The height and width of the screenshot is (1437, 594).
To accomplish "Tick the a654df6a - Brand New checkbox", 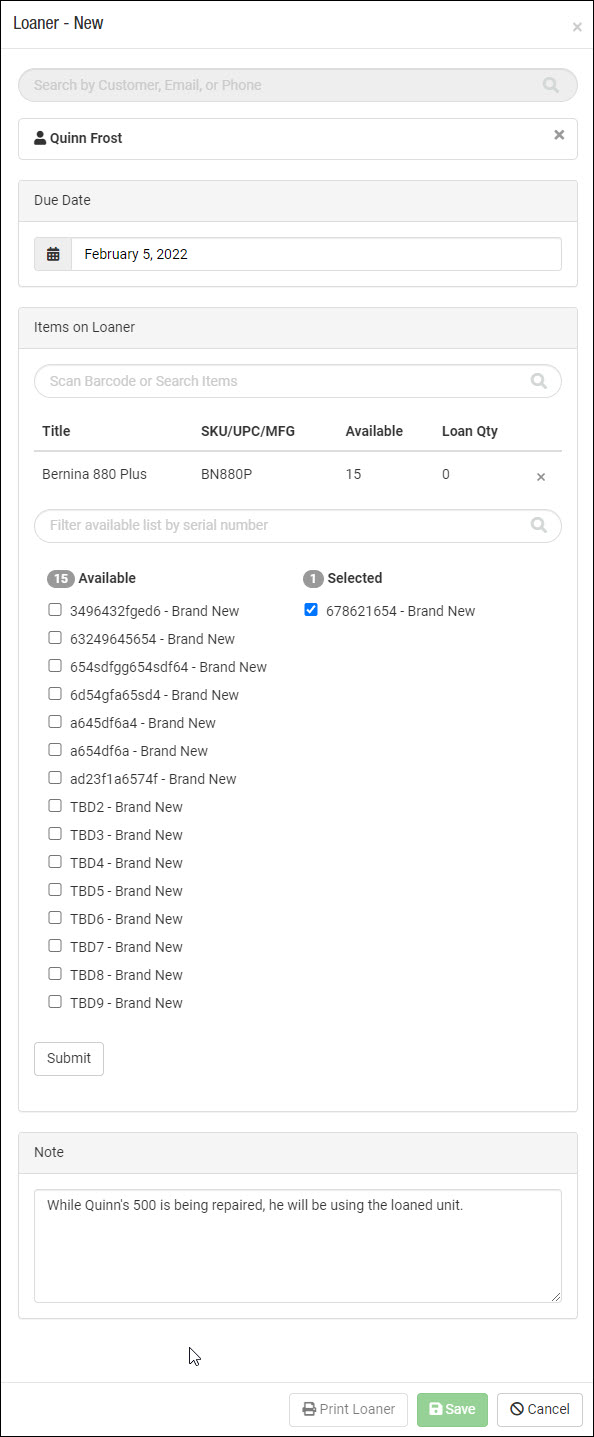I will [55, 750].
